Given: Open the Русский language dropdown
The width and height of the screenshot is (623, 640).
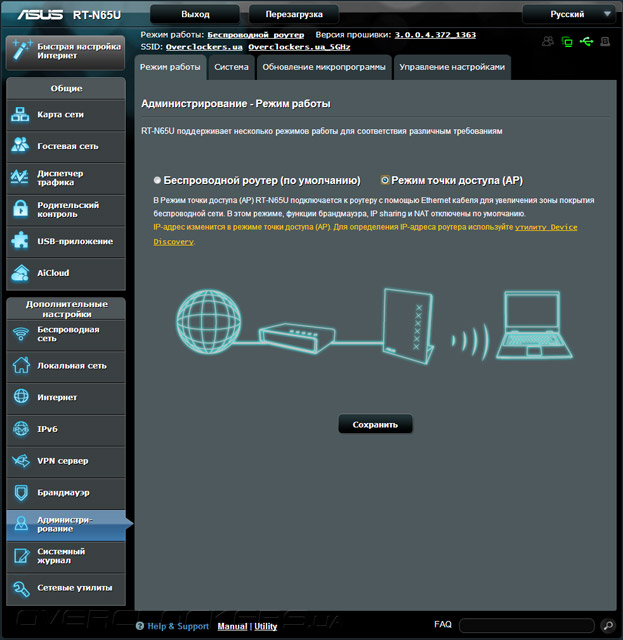Looking at the screenshot, I should tap(569, 14).
